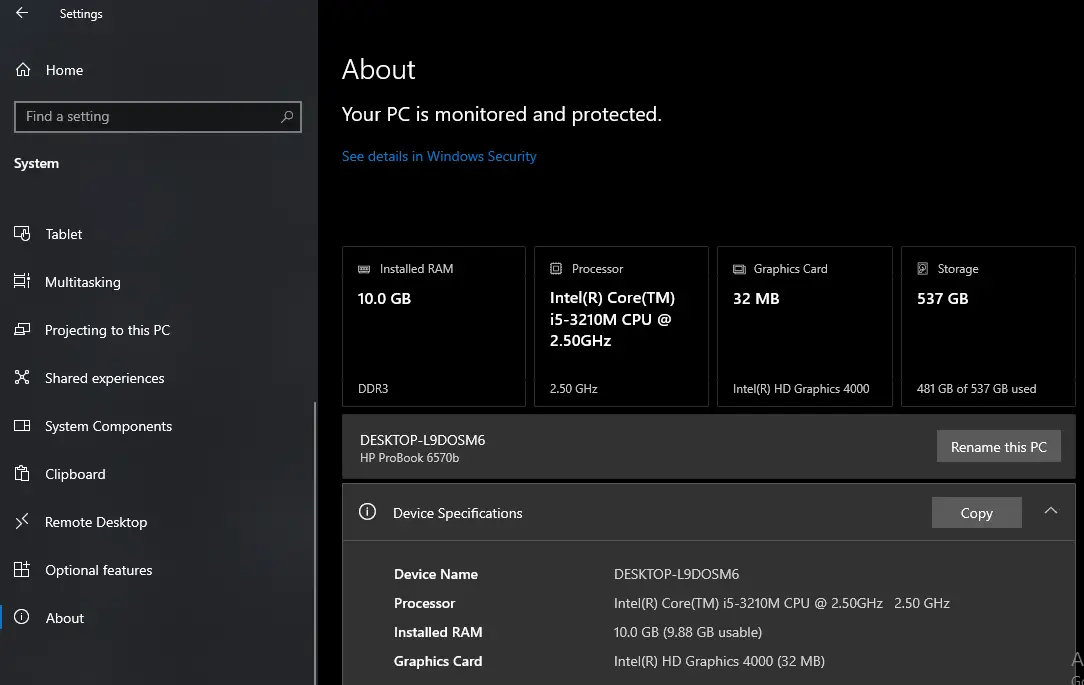Open the System Components page

point(108,426)
